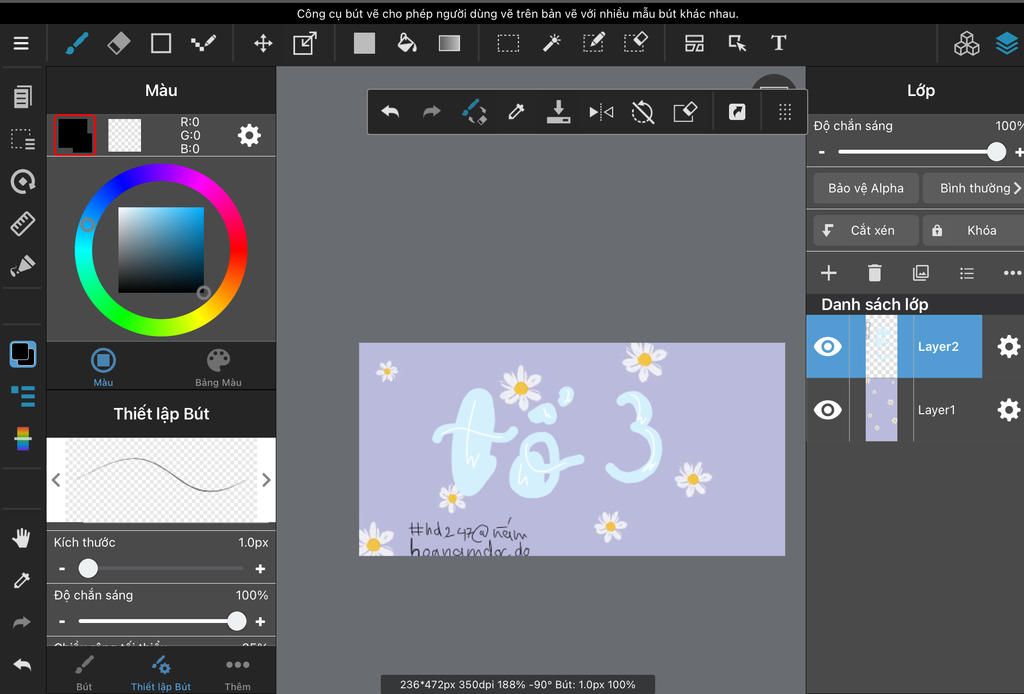Show previous brush preview with left chevron
This screenshot has height=694, width=1024.
56,480
